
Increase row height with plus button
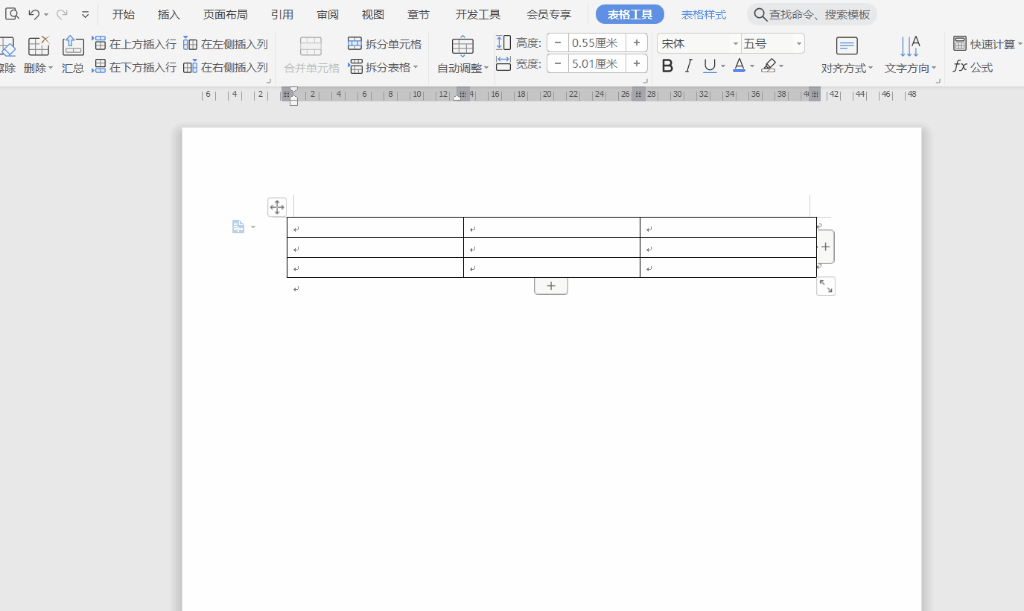pyautogui.click(x=636, y=43)
